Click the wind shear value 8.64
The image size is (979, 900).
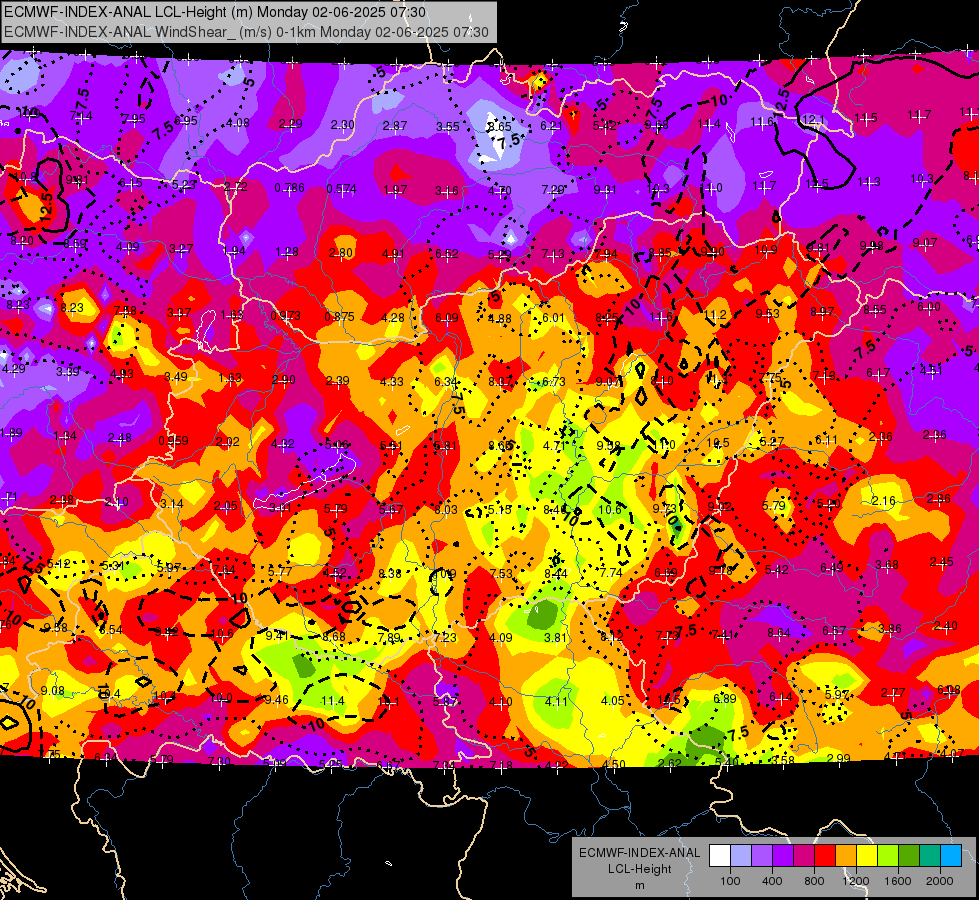coord(779,633)
